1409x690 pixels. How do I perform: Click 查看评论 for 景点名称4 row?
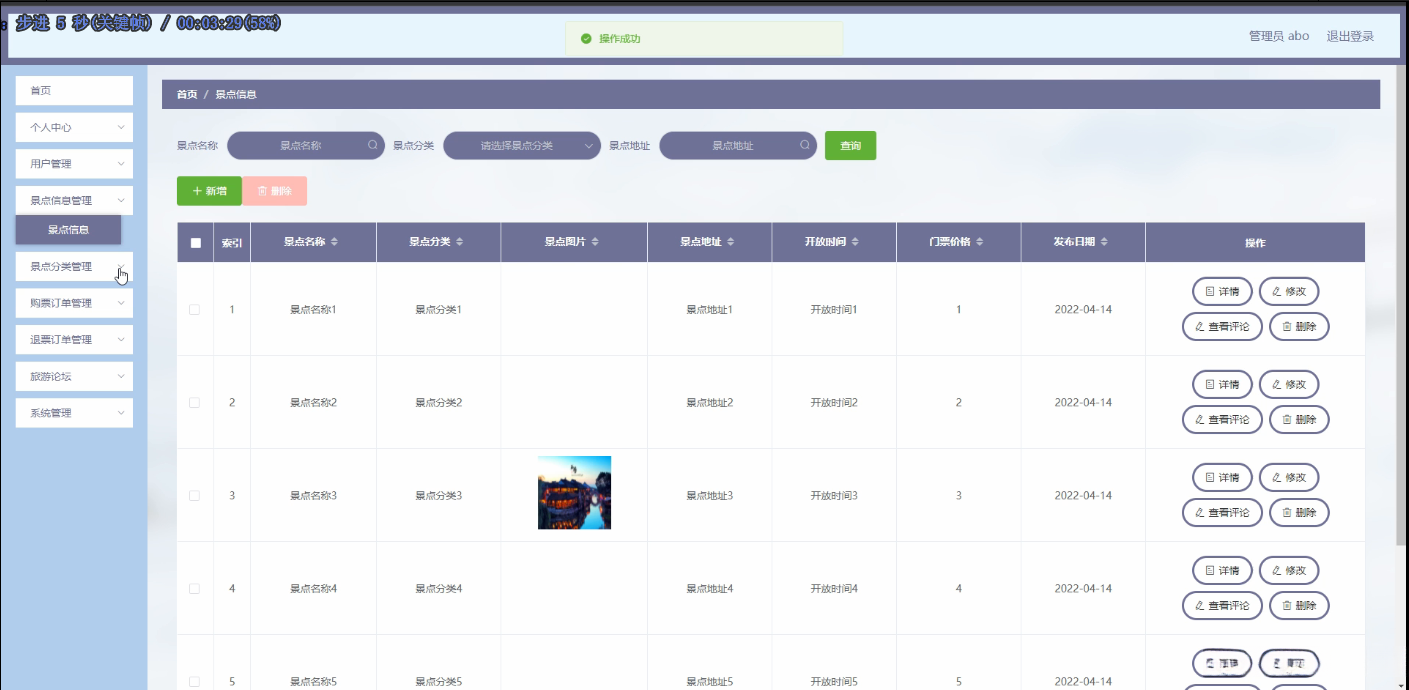[1222, 605]
